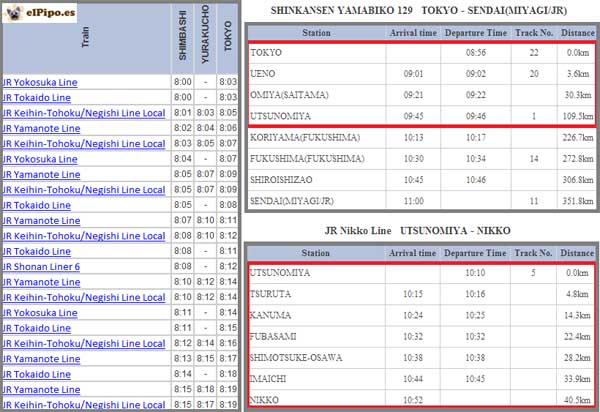This screenshot has width=600, height=412.
Task: Click the 08:56 Tokyo departure time
Action: coord(476,52)
